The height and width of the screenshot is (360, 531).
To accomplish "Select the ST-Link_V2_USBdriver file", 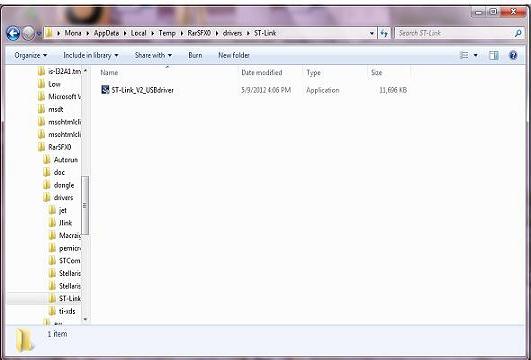I will point(143,90).
